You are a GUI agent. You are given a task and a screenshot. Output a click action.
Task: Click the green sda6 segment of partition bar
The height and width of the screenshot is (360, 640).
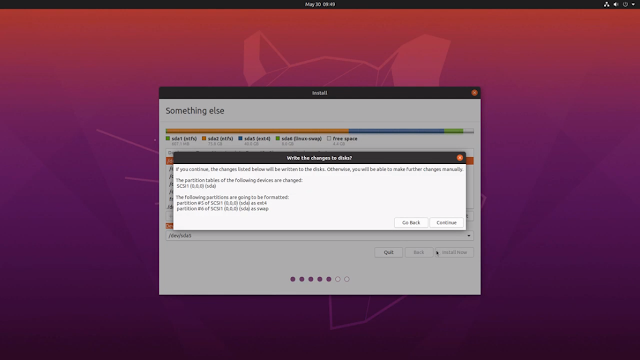pyautogui.click(x=453, y=131)
